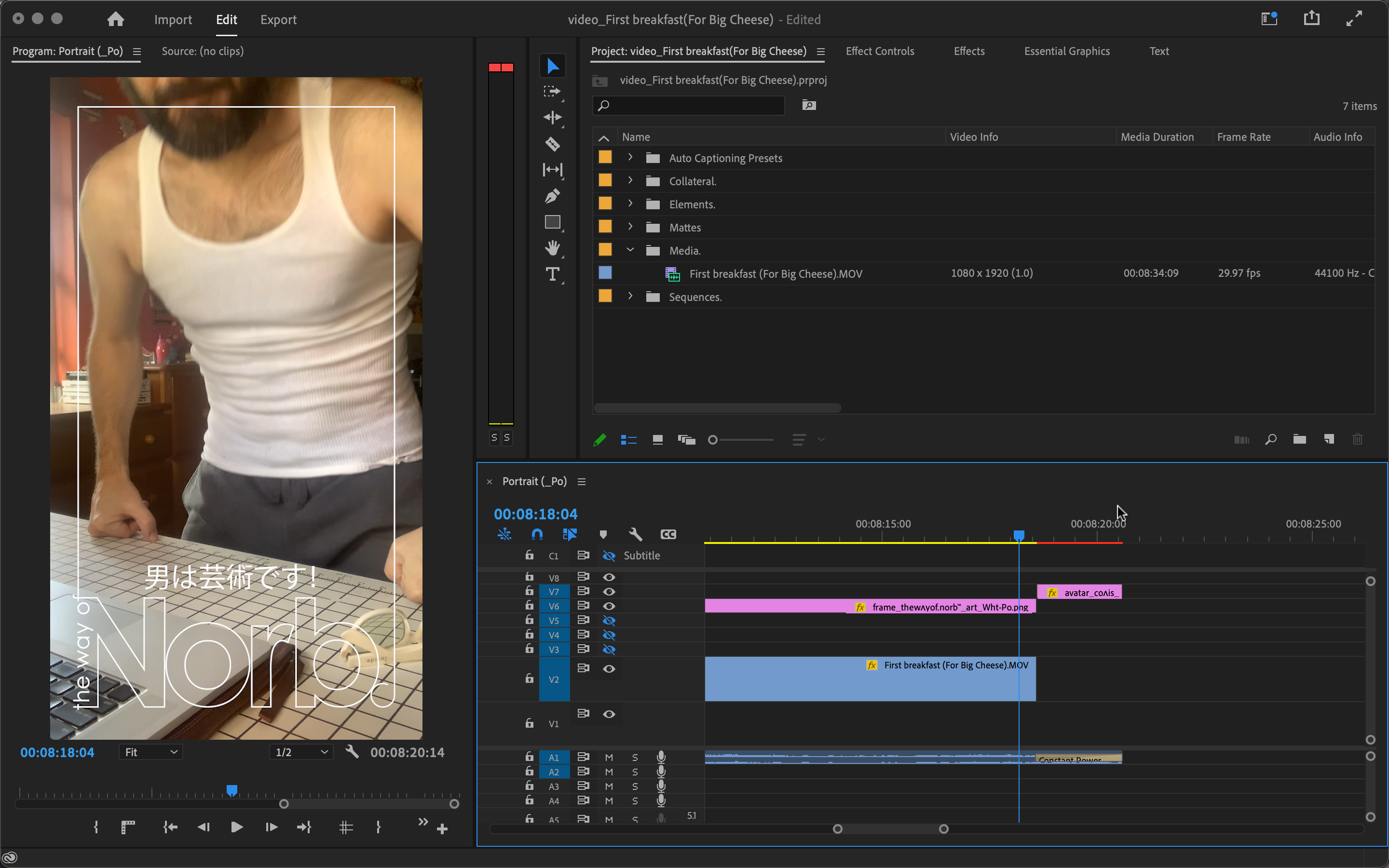Select the Razor tool
The height and width of the screenshot is (868, 1389).
coord(552,144)
